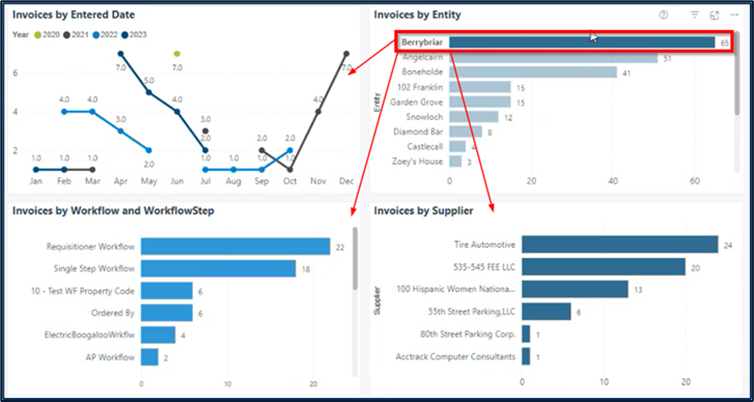Image resolution: width=754 pixels, height=402 pixels.
Task: Click the Invoices by Supplier title
Action: [424, 211]
